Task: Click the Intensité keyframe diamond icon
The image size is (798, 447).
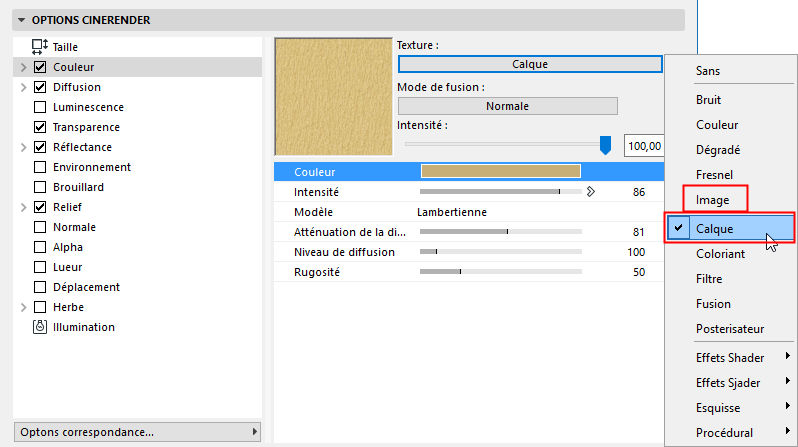Action: coord(590,192)
